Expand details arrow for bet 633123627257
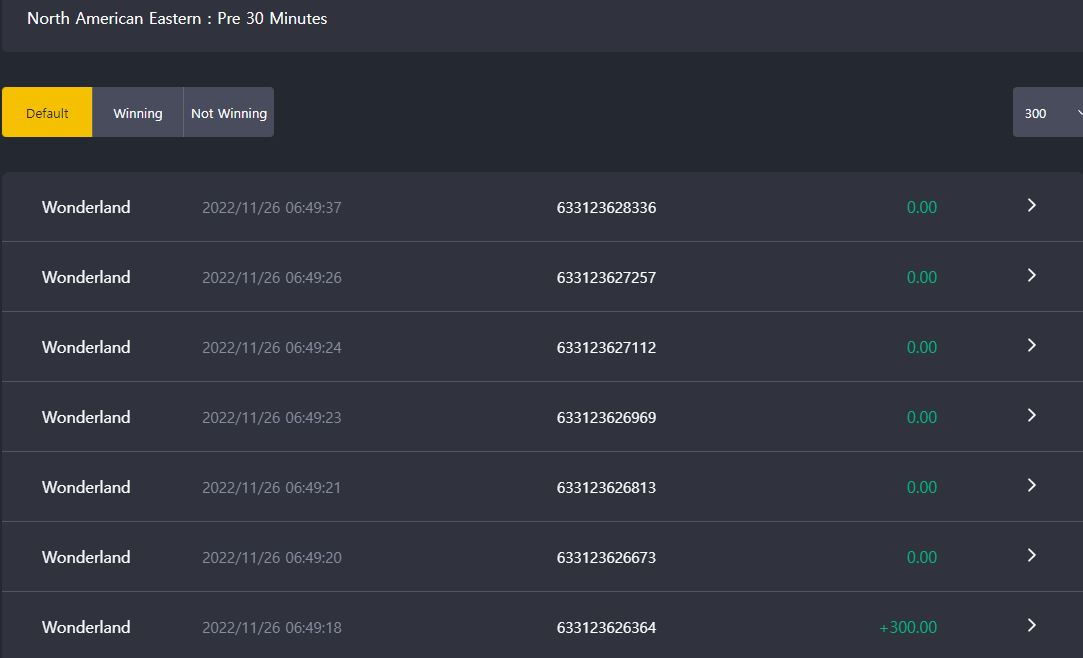 (1031, 275)
